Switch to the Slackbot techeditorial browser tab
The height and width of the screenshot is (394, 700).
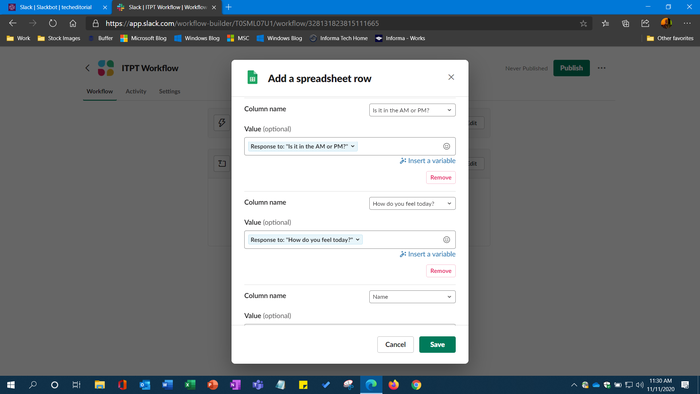coord(55,7)
